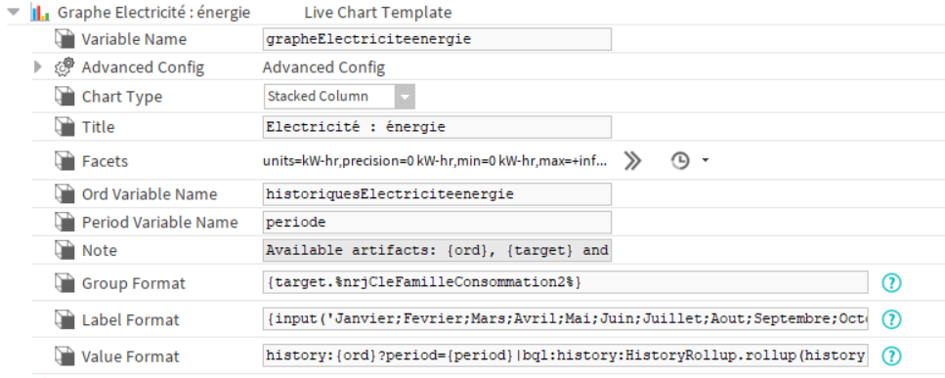Image resolution: width=945 pixels, height=378 pixels.
Task: Select the Ord Variable Name label
Action: click(x=149, y=194)
